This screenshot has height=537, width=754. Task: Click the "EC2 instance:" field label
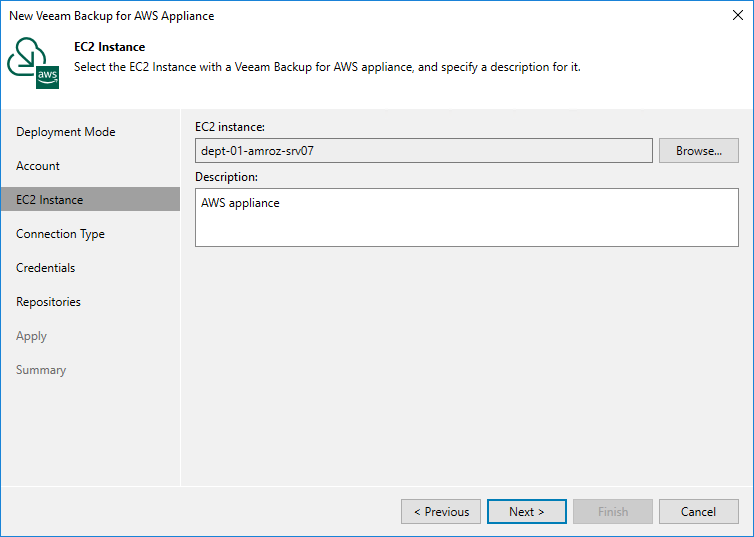(x=230, y=126)
